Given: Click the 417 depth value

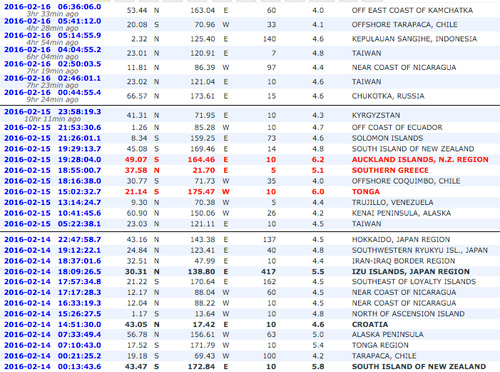Looking at the screenshot, I should 269,272.
